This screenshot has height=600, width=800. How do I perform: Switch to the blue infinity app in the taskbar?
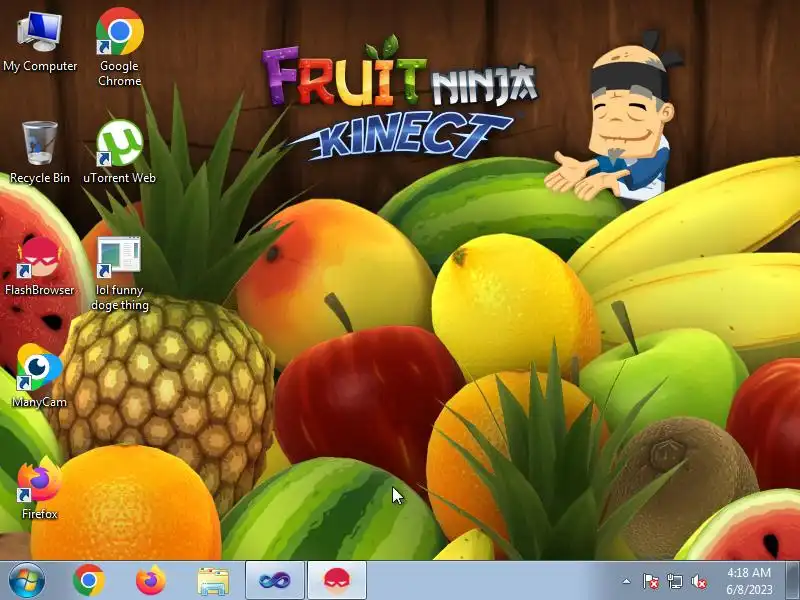[x=275, y=581]
